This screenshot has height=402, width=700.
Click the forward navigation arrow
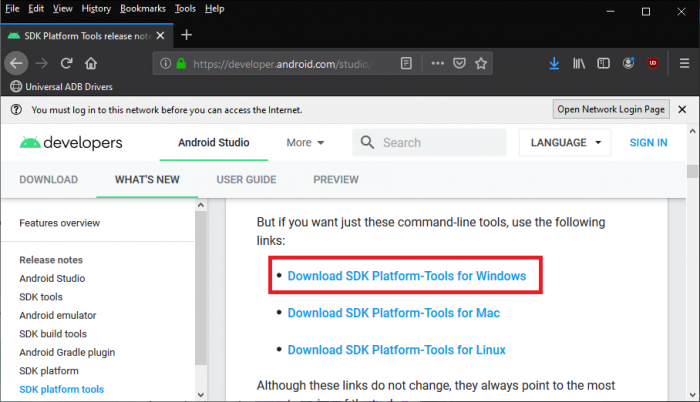tap(42, 63)
